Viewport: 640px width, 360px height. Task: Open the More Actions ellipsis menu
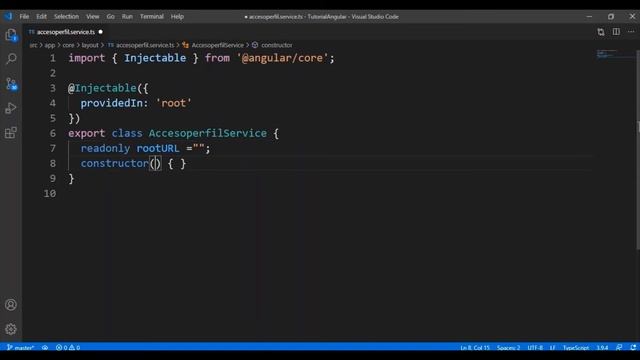coord(631,32)
